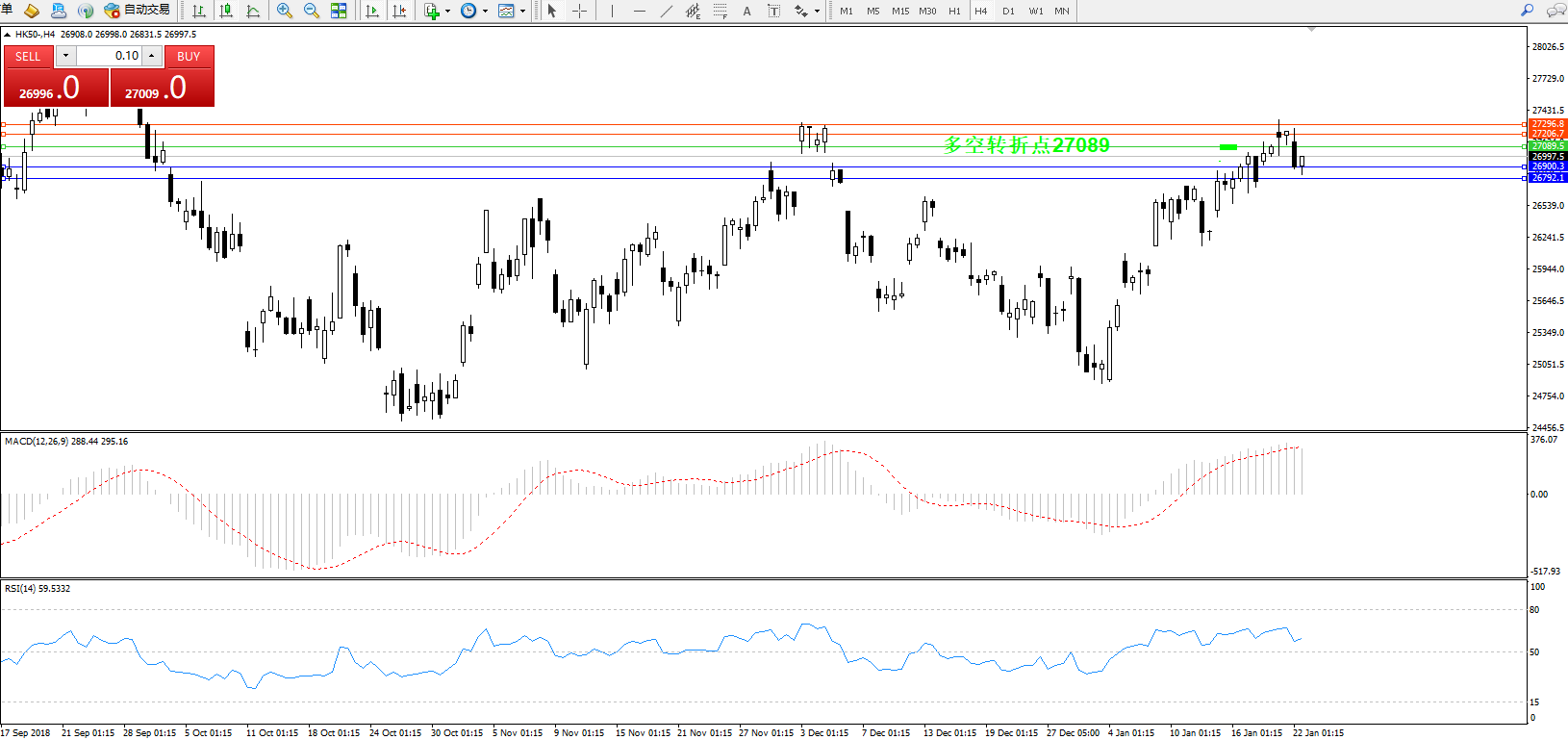Expand the periodicity clock dropdown
Screen dimensions: 1568x740
(x=485, y=12)
